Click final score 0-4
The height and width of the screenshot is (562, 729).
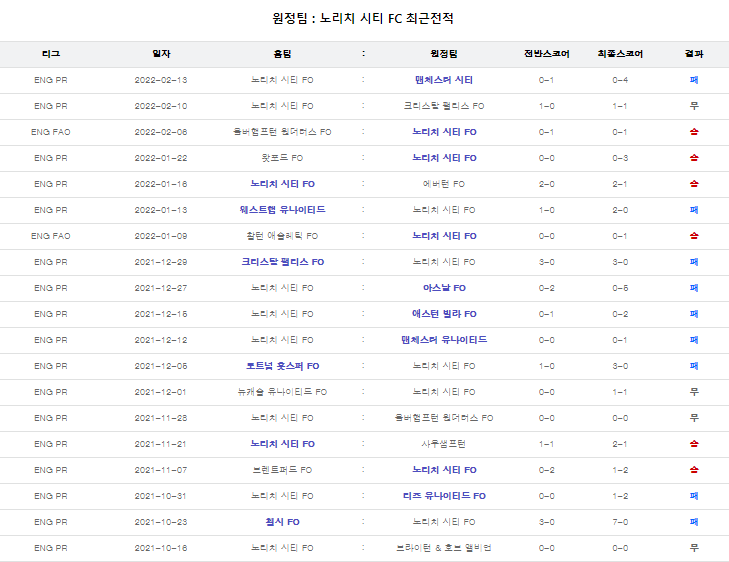[x=620, y=80]
